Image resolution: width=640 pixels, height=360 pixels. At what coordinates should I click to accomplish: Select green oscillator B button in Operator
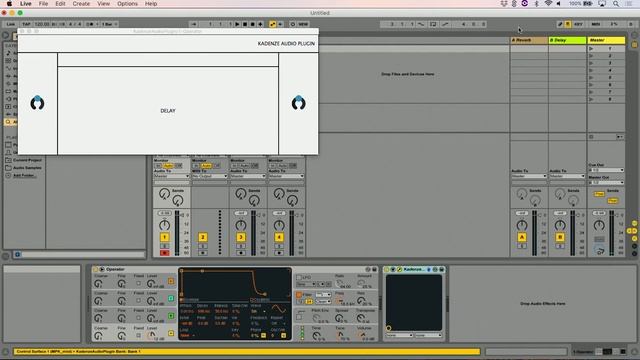[x=171, y=316]
